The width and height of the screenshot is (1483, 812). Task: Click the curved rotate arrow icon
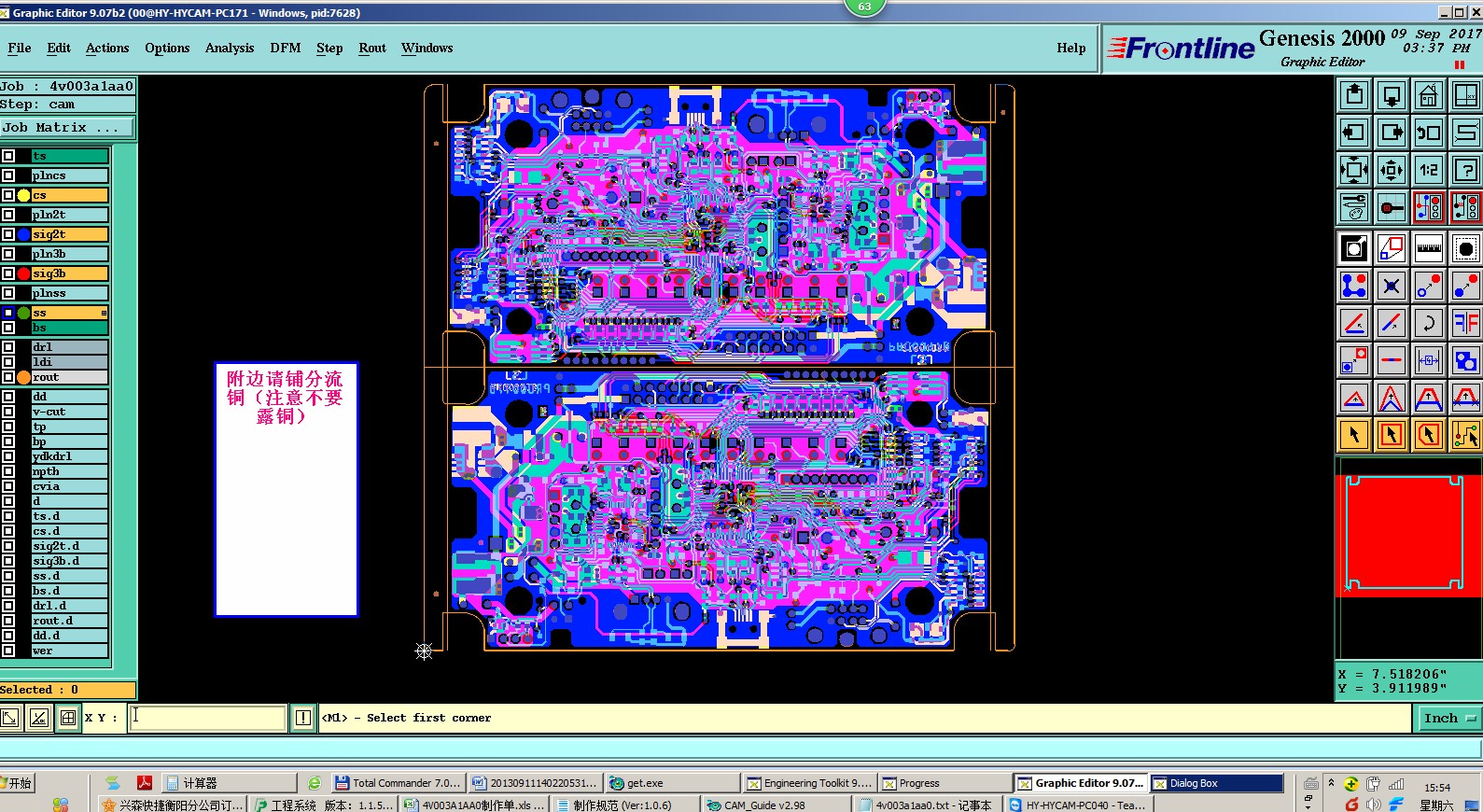pyautogui.click(x=1429, y=323)
